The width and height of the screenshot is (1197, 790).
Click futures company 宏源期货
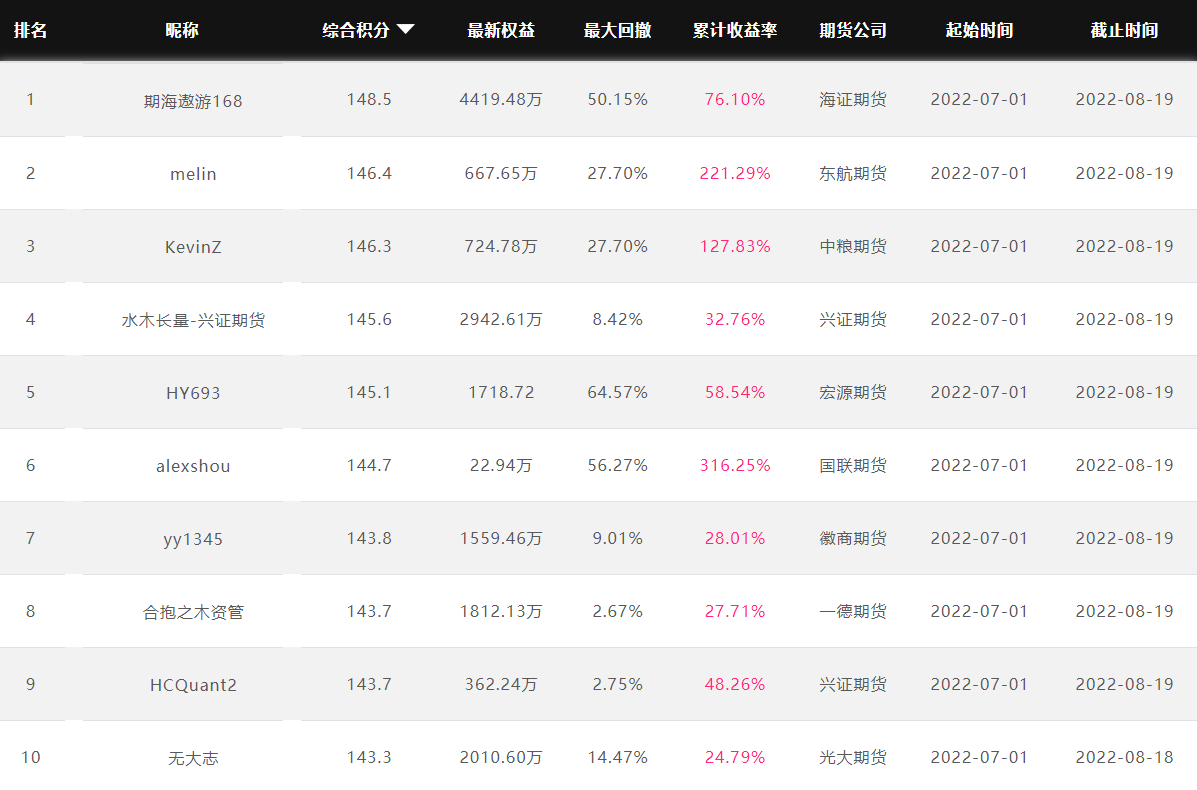(853, 392)
